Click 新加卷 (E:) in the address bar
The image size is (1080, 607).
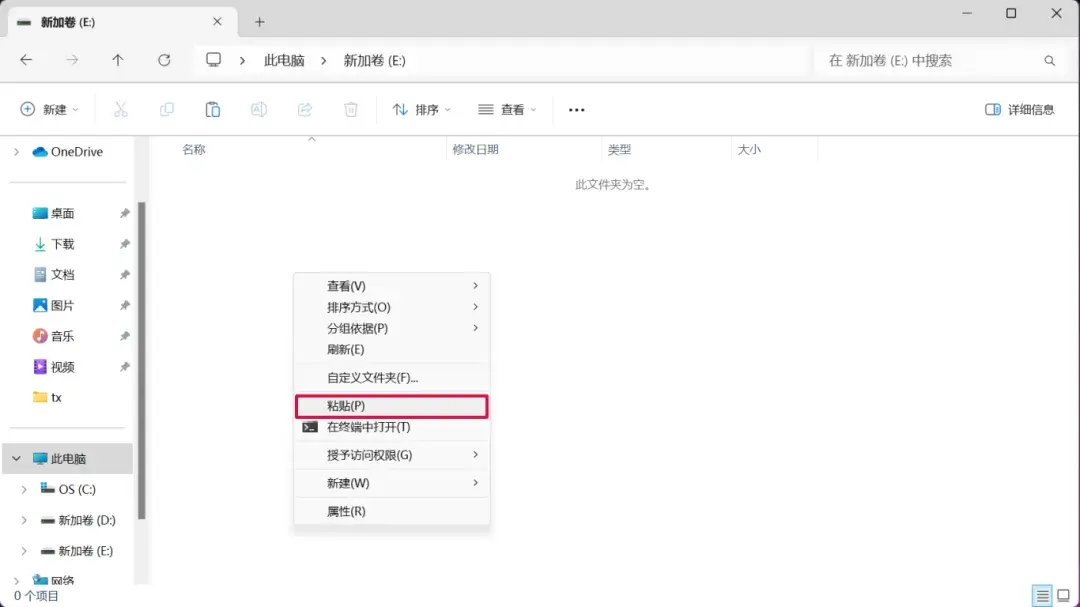(x=374, y=61)
